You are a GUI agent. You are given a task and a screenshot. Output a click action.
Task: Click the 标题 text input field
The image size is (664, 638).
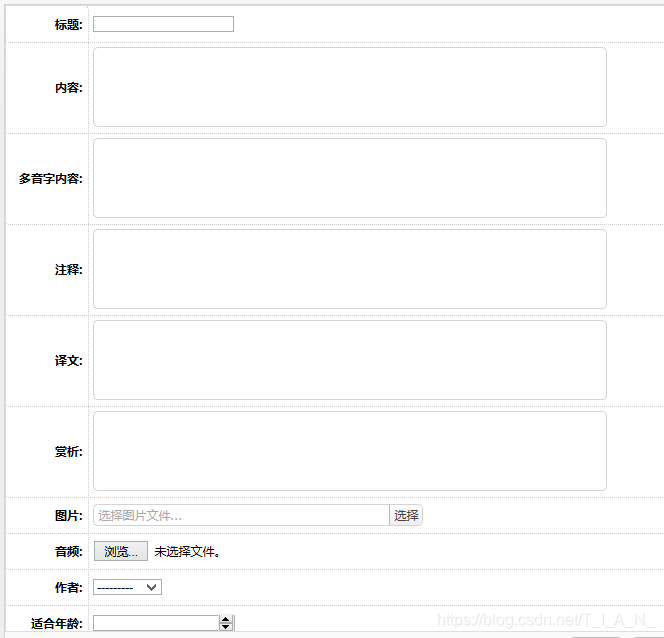tap(163, 24)
